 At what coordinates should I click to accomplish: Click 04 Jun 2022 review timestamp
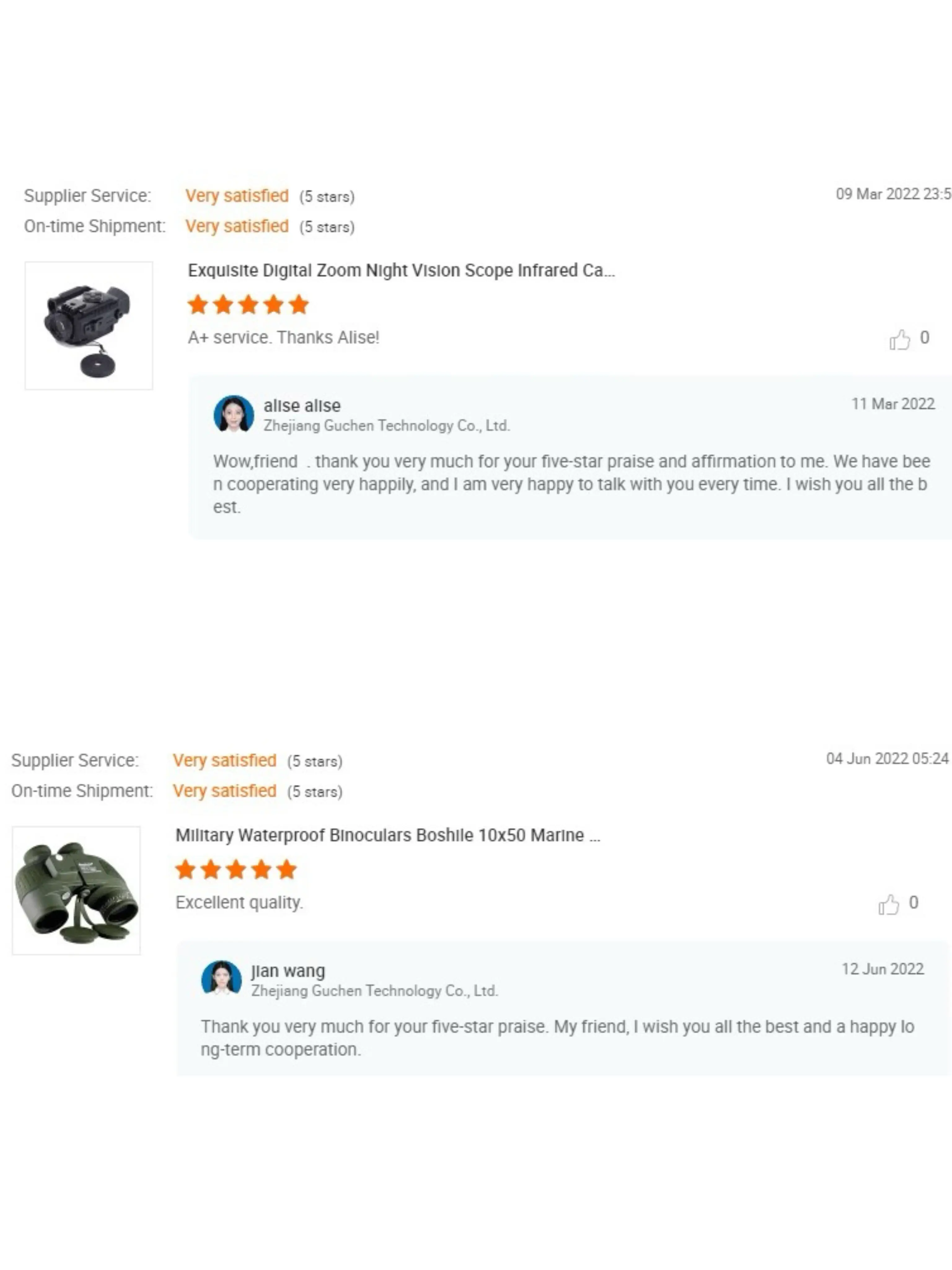[x=887, y=759]
